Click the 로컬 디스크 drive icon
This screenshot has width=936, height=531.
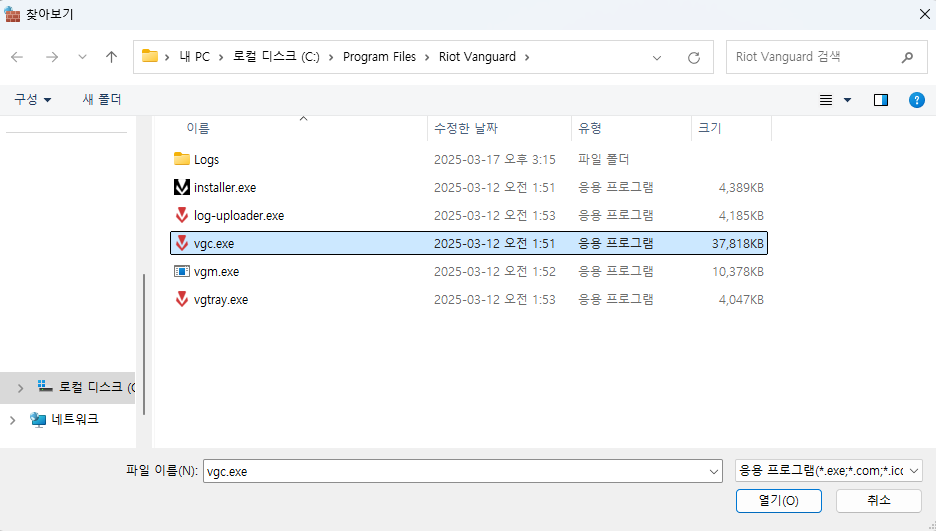(45, 387)
